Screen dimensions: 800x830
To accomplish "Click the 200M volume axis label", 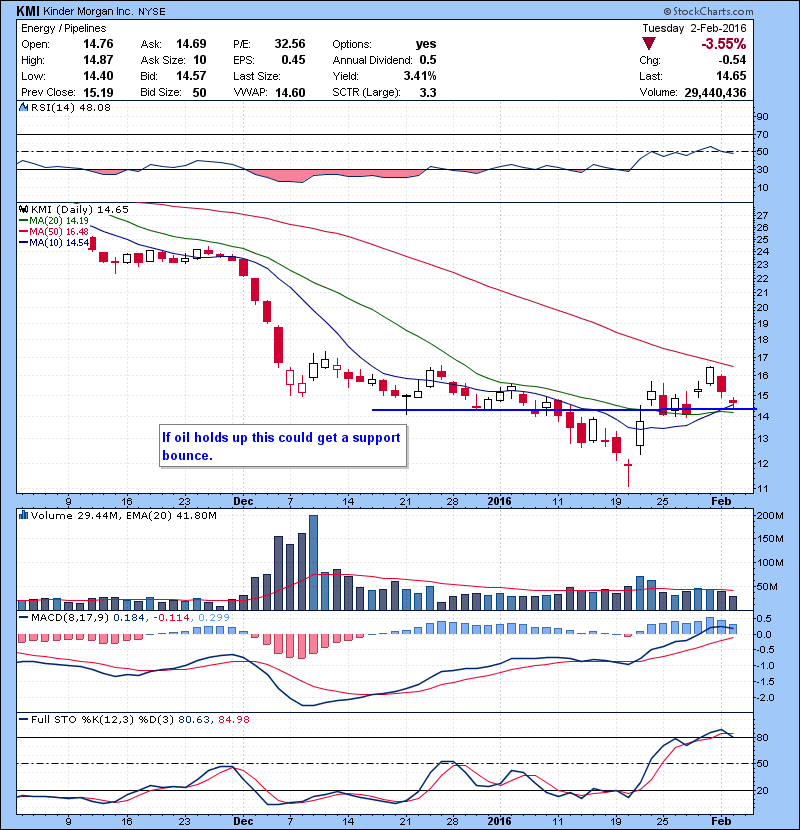I will [x=770, y=516].
